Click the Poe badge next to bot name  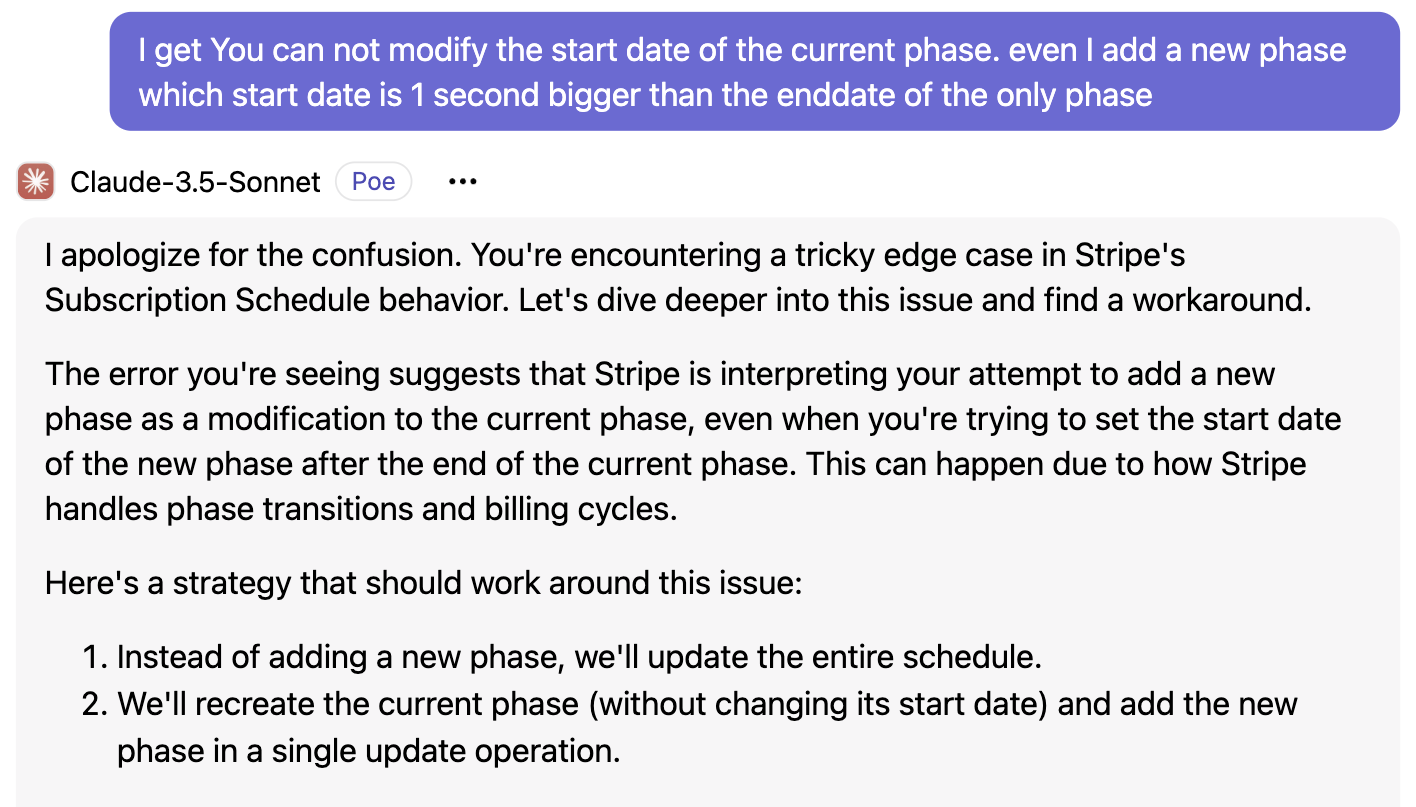click(373, 182)
